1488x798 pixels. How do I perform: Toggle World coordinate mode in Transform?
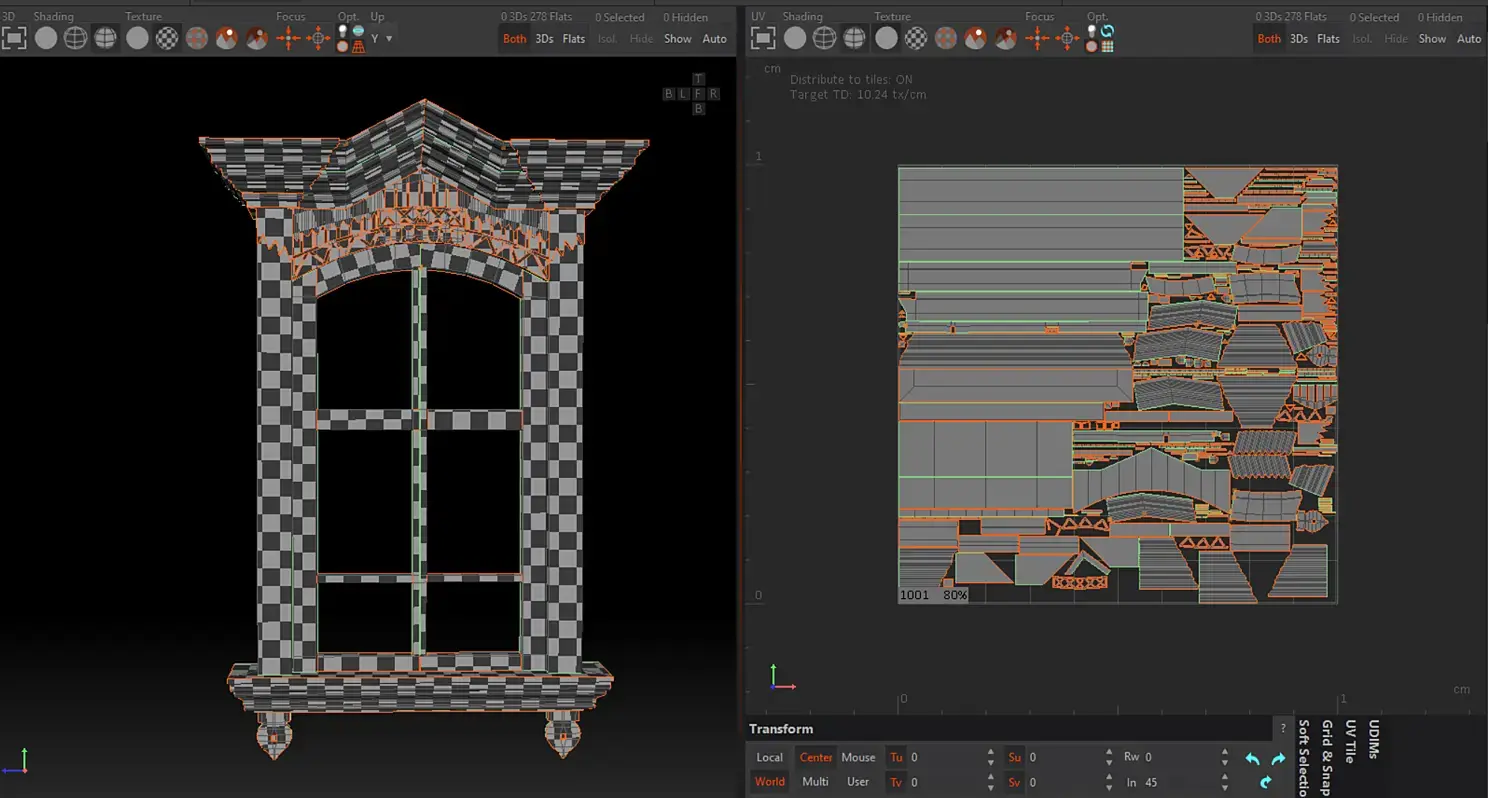pos(769,781)
